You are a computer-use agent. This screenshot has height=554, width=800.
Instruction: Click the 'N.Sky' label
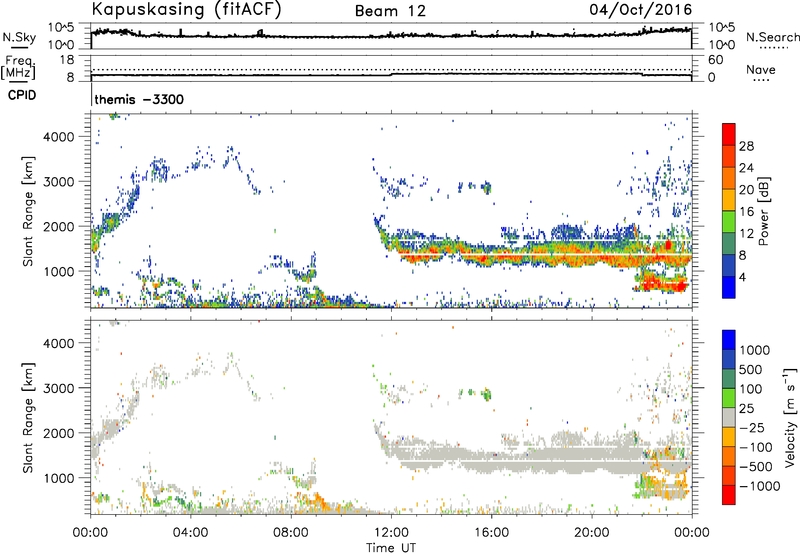[x=19, y=38]
